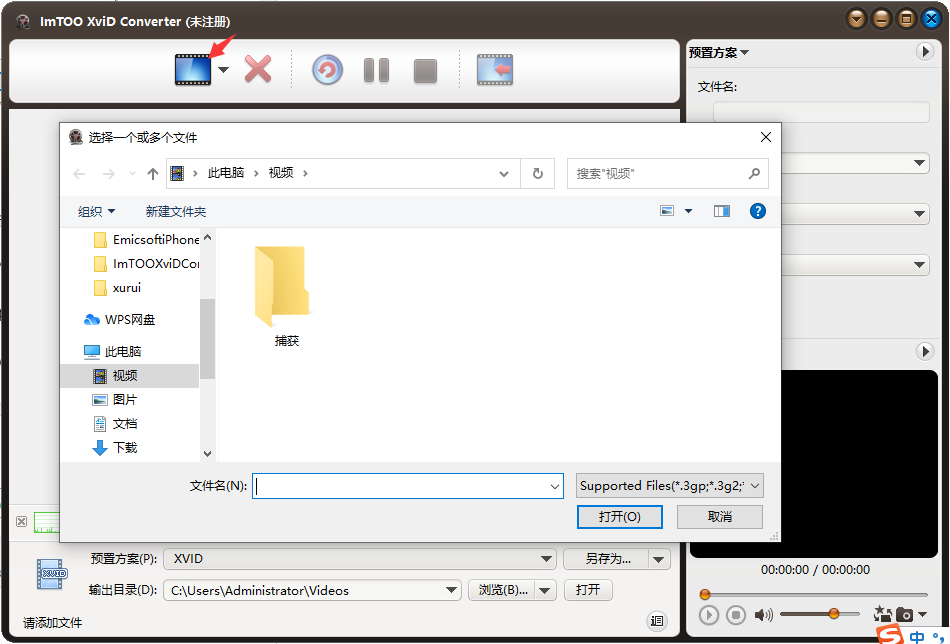Mute the preview volume
Viewport: 950px width, 644px height.
(763, 615)
